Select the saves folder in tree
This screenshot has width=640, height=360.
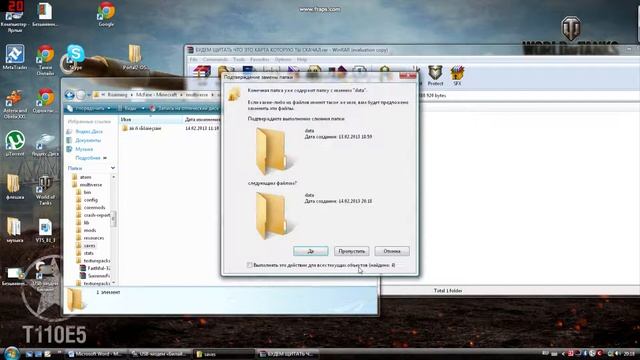click(x=89, y=246)
